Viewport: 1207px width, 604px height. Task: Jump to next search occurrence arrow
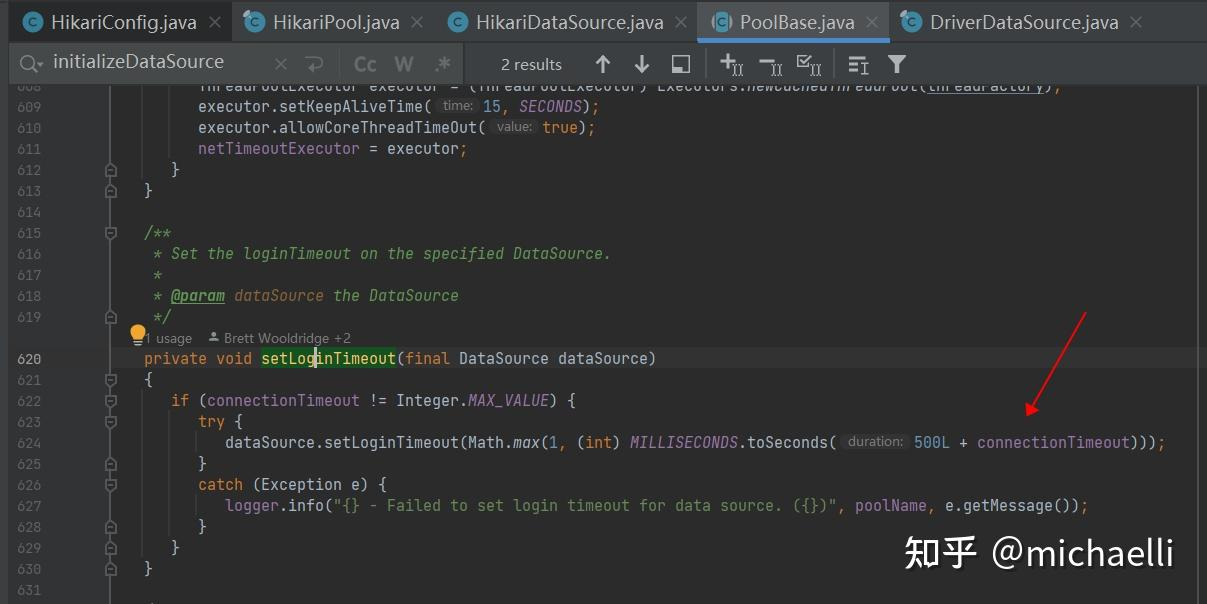tap(642, 64)
